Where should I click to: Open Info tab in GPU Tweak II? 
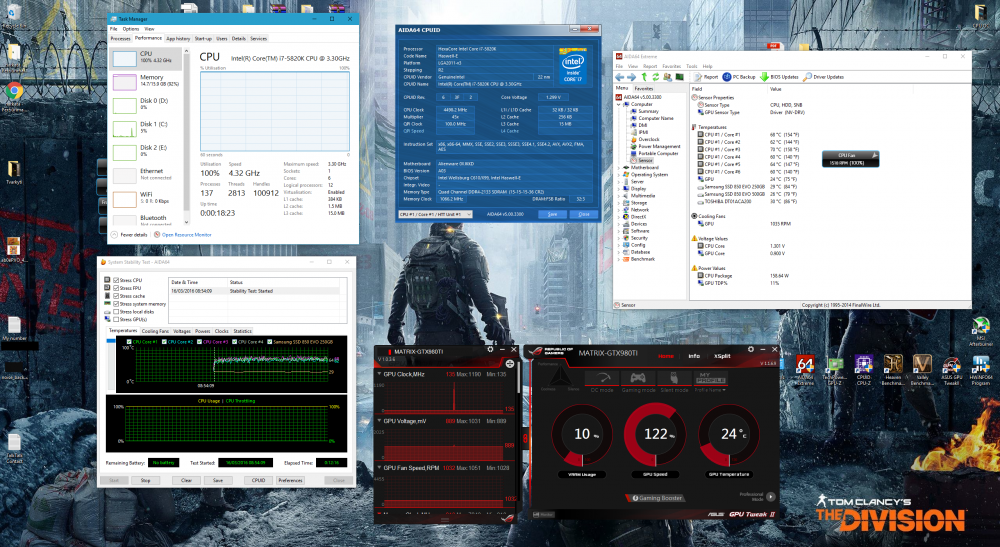694,356
